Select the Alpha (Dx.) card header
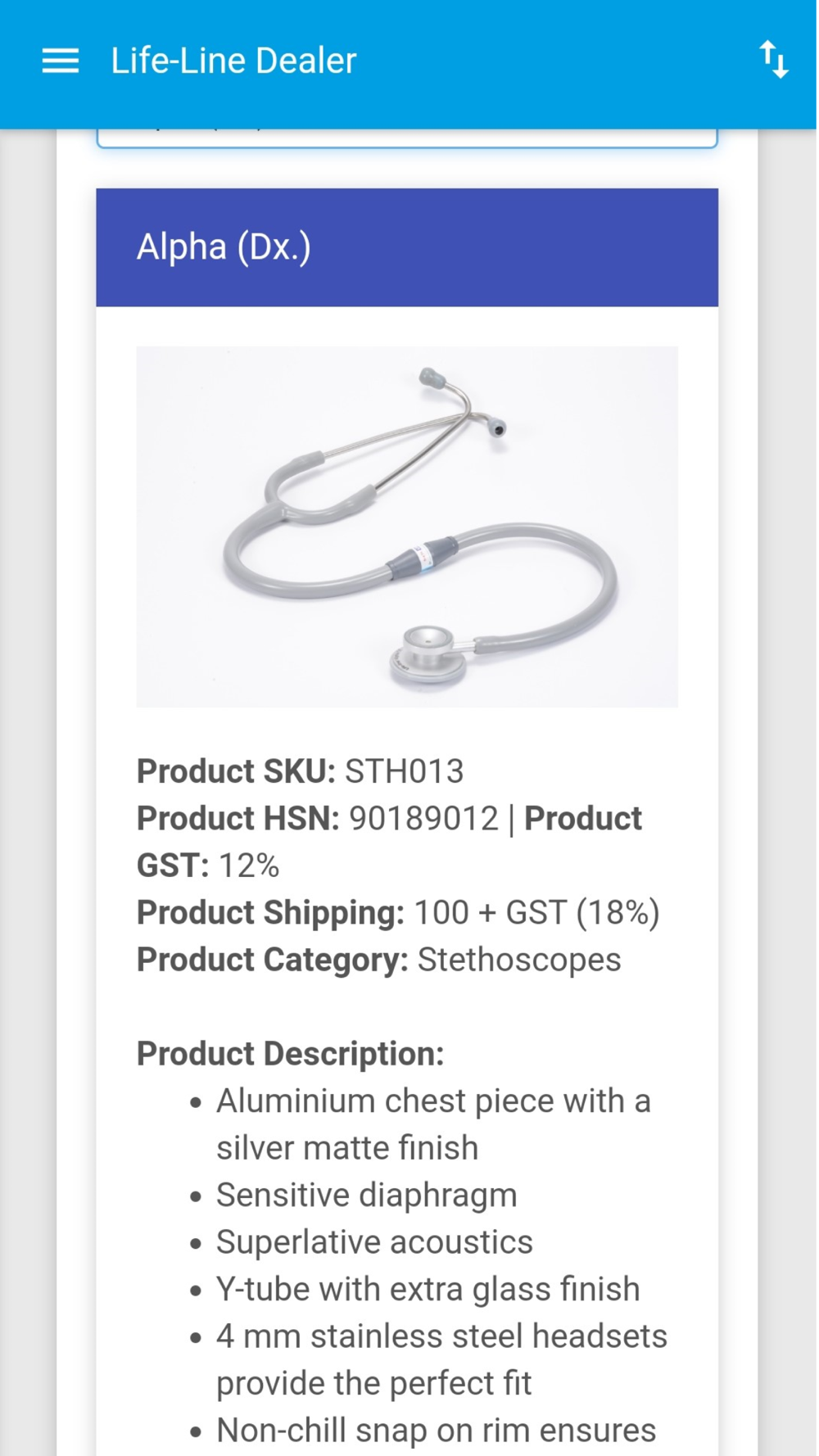Viewport: 819px width, 1456px height. click(x=407, y=247)
